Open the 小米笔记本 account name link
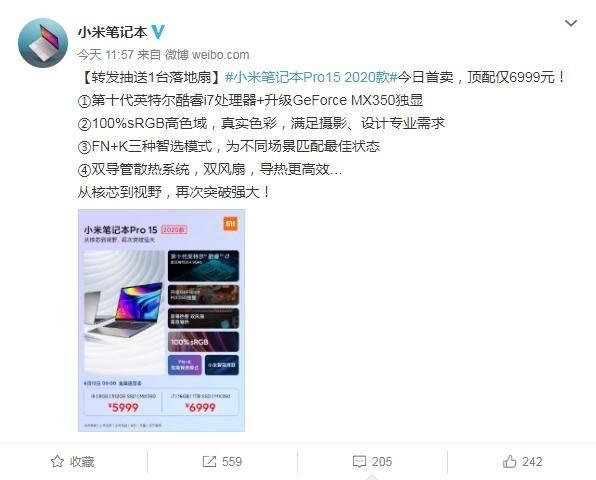The width and height of the screenshot is (596, 480). (112, 32)
